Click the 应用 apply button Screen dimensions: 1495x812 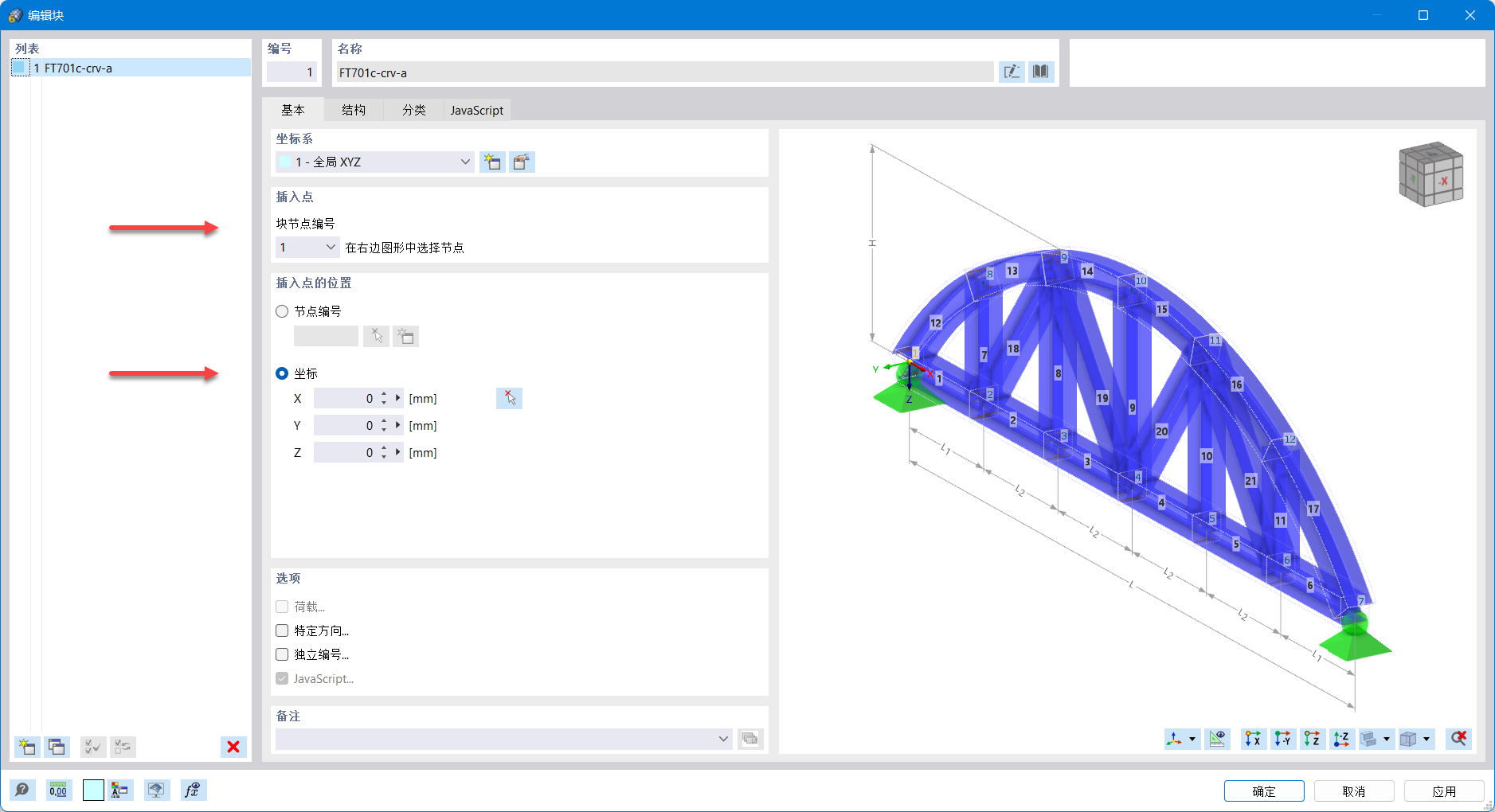1444,791
